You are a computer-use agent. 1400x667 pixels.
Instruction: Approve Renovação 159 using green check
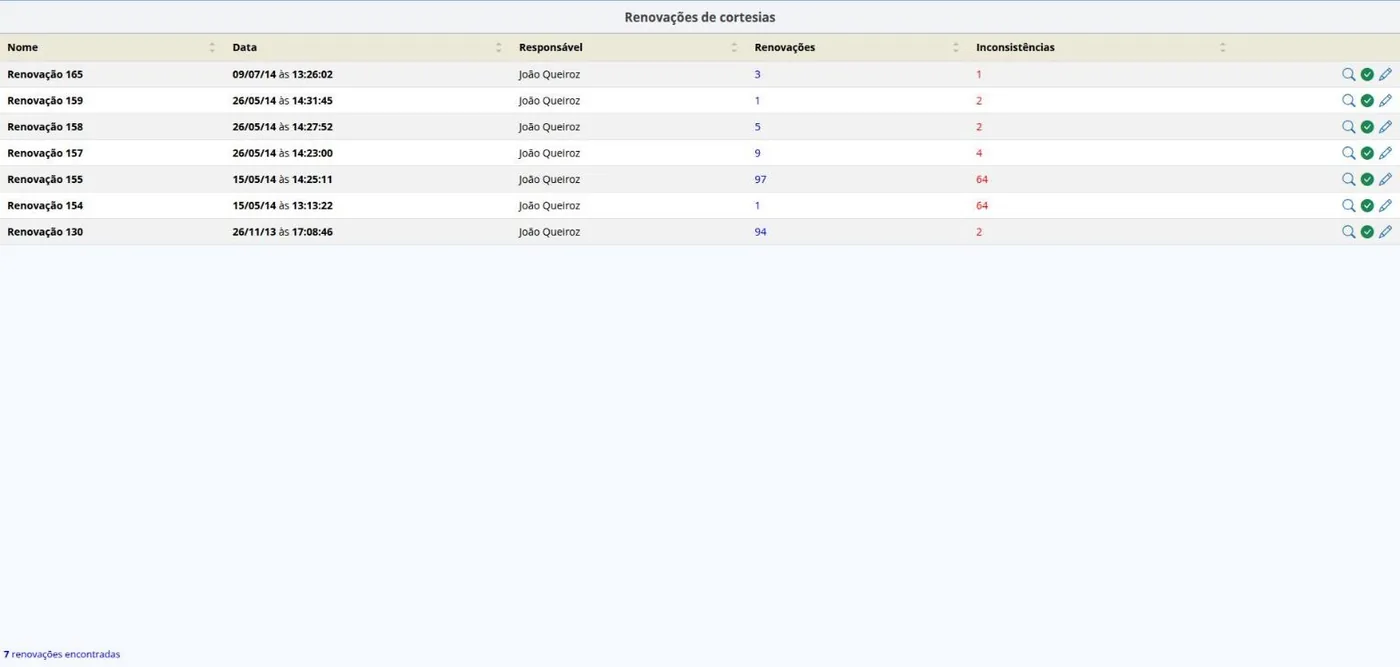click(x=1367, y=100)
